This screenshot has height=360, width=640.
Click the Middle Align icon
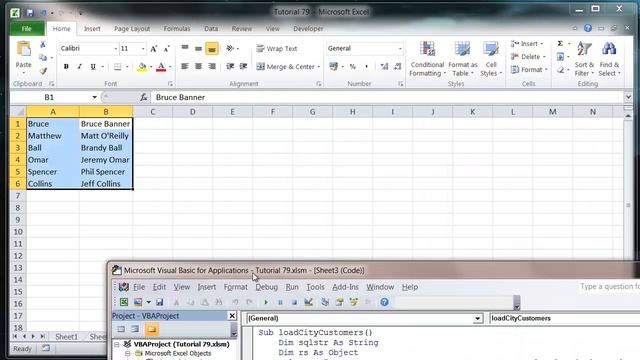[198, 49]
